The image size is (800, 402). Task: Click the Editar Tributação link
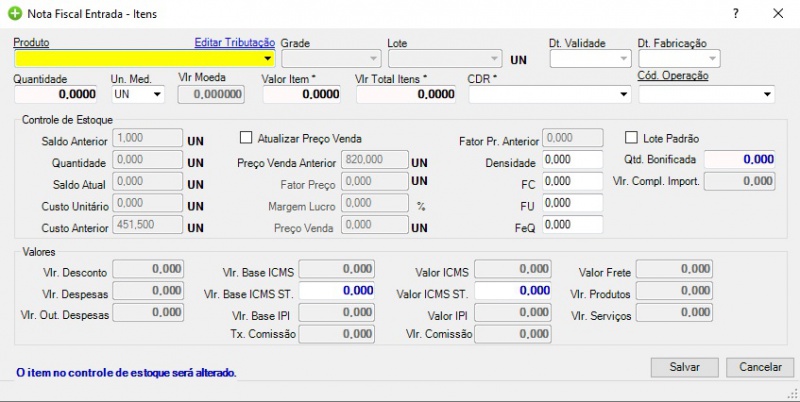[234, 43]
